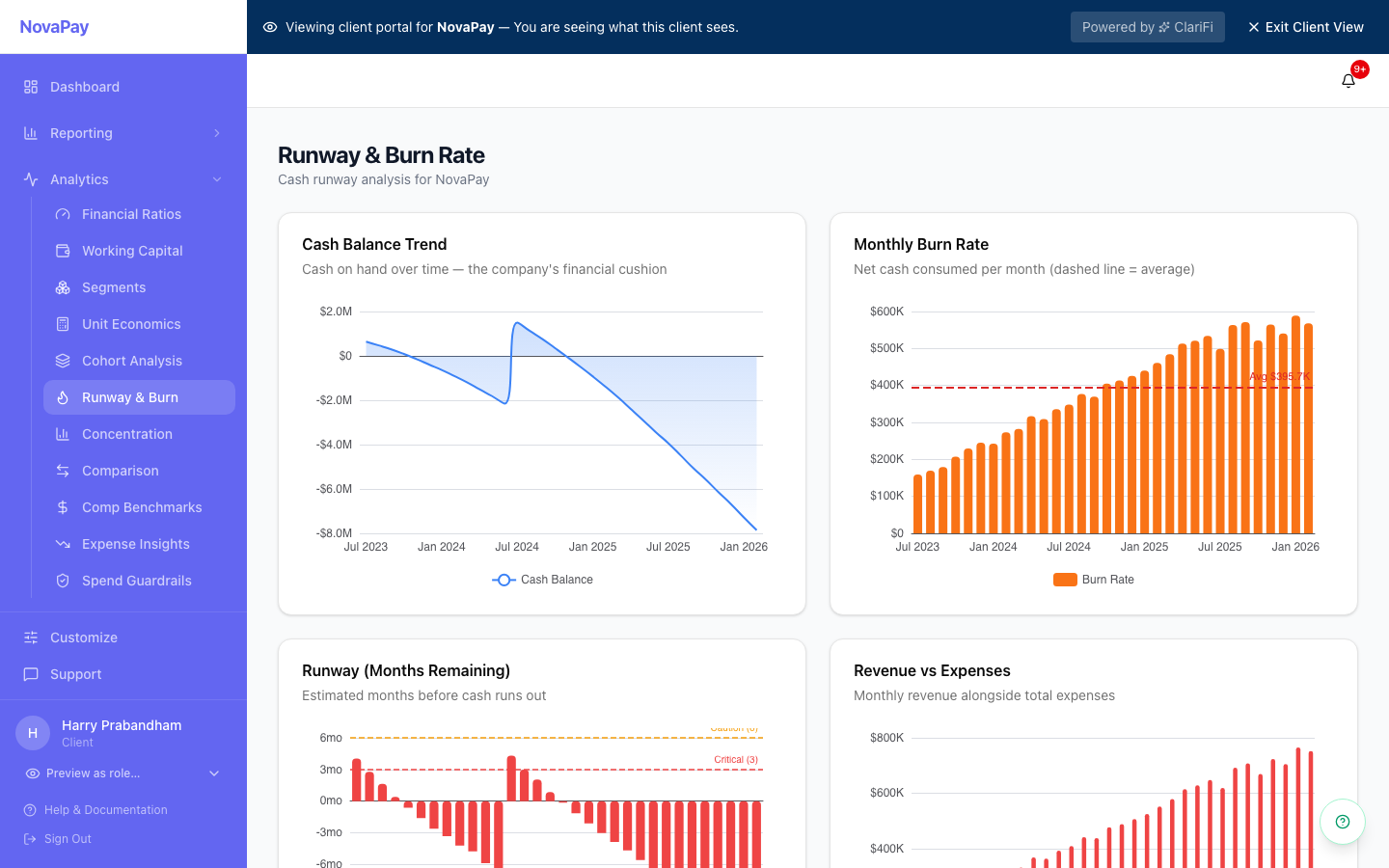Open the Expense Insights menu item

[135, 543]
